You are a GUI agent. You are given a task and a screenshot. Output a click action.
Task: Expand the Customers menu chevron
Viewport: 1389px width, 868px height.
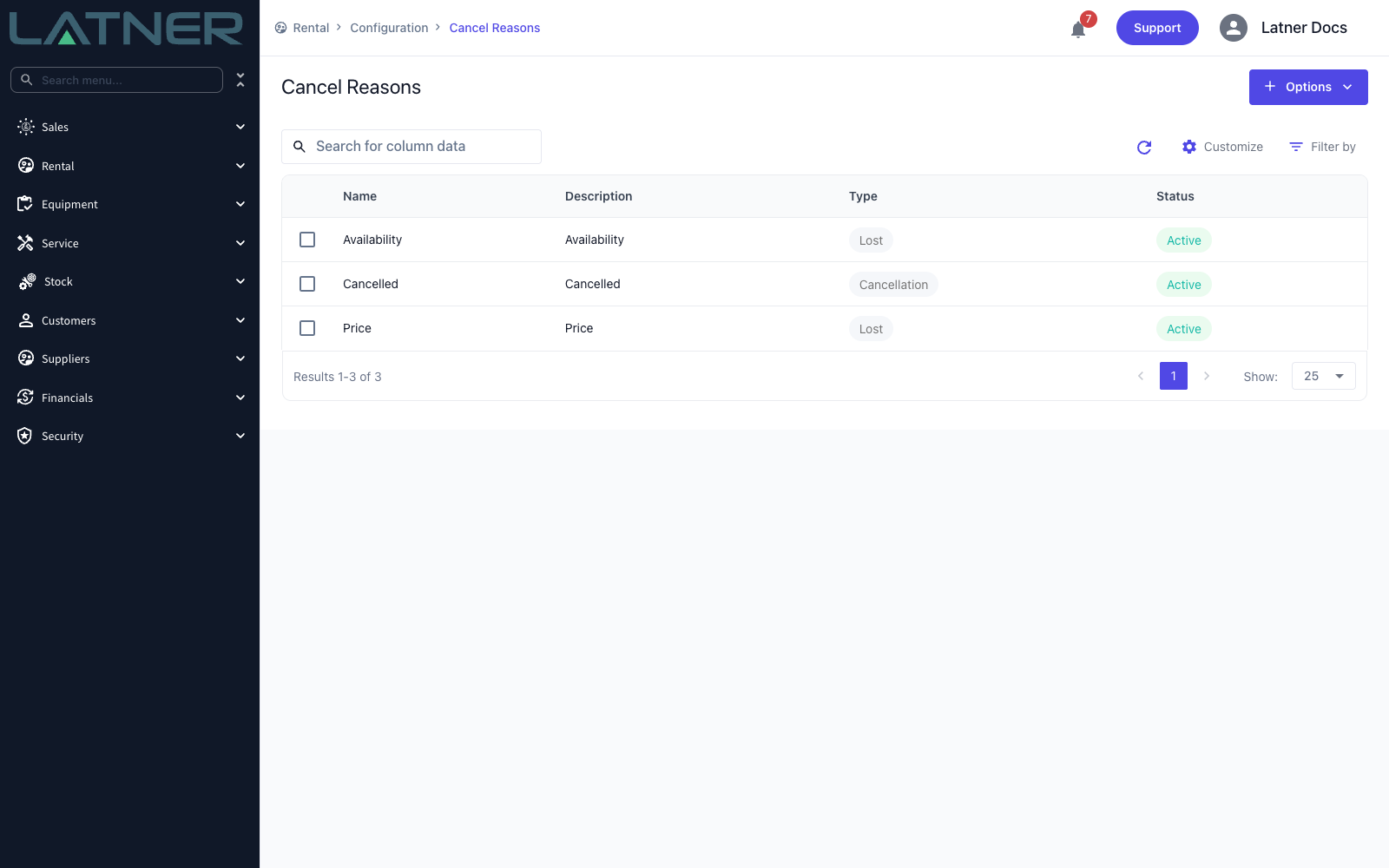click(240, 320)
